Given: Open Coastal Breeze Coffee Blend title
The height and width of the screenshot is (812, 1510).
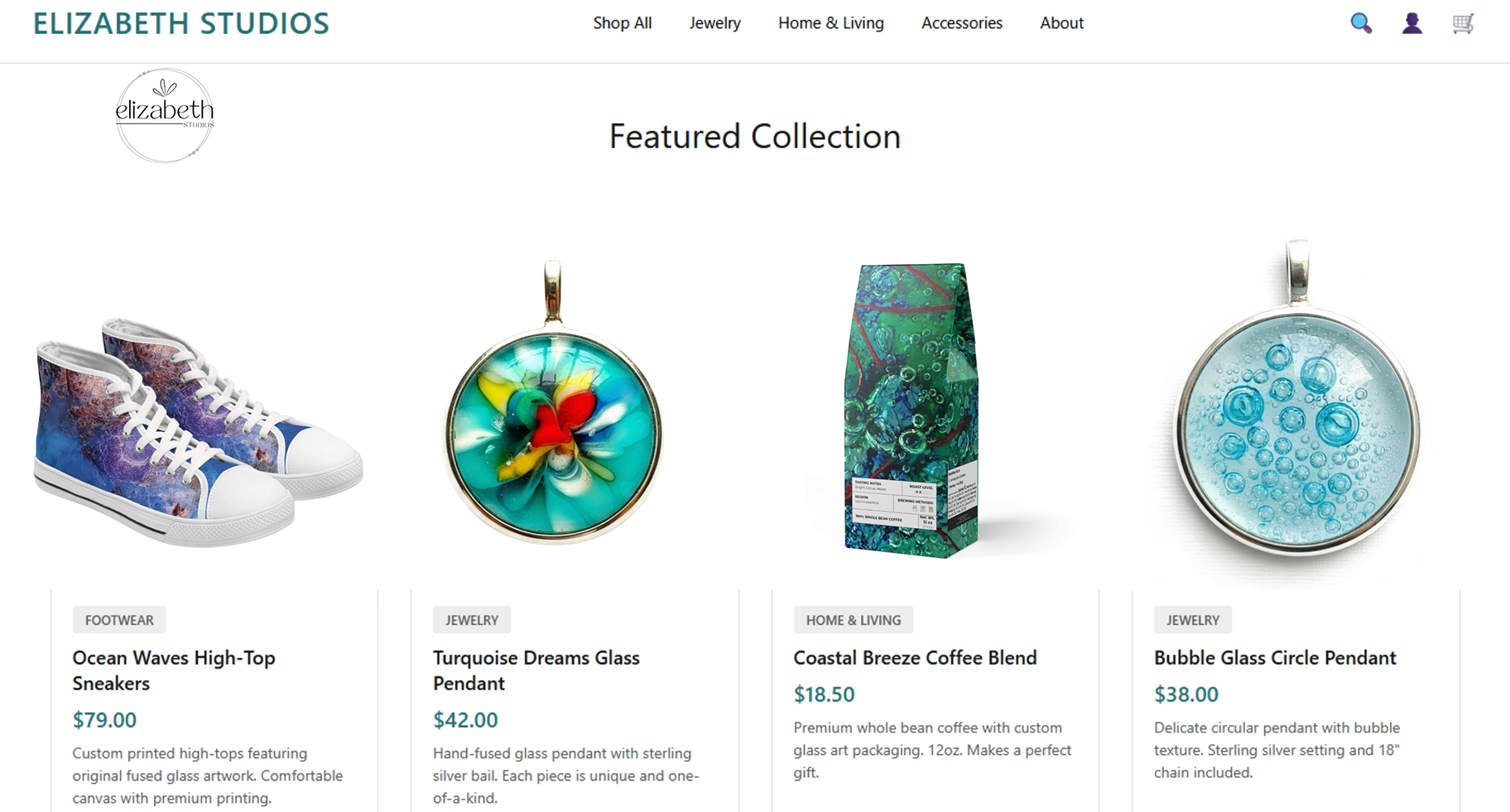Looking at the screenshot, I should coord(915,658).
